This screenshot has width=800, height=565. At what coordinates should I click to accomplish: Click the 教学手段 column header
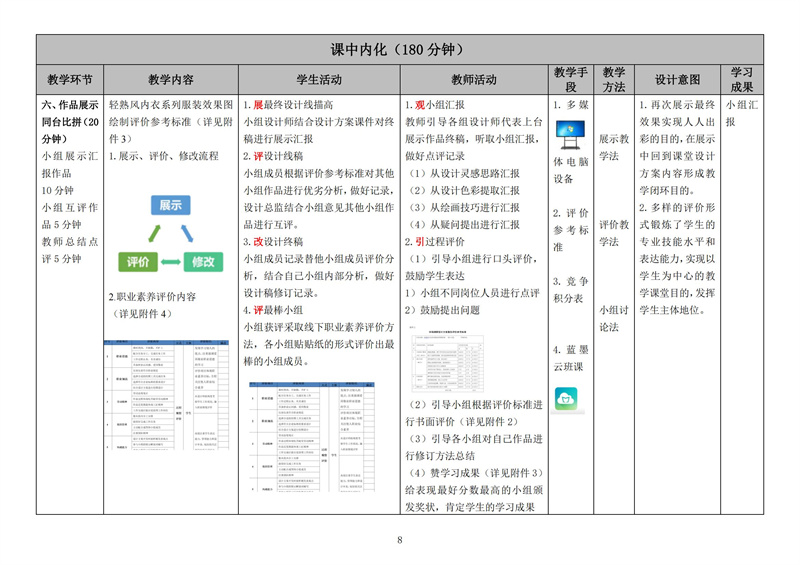pyautogui.click(x=571, y=80)
